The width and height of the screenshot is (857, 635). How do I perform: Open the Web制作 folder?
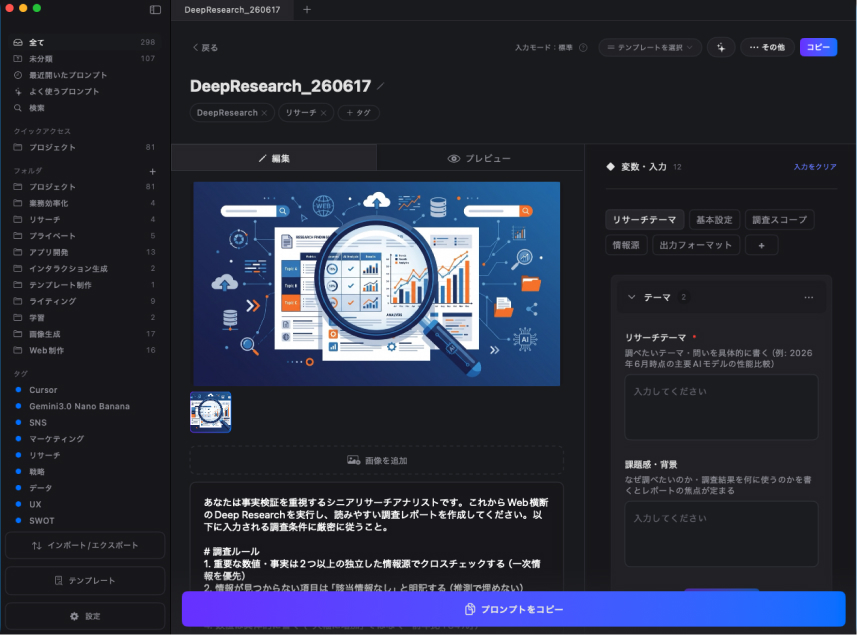point(85,350)
